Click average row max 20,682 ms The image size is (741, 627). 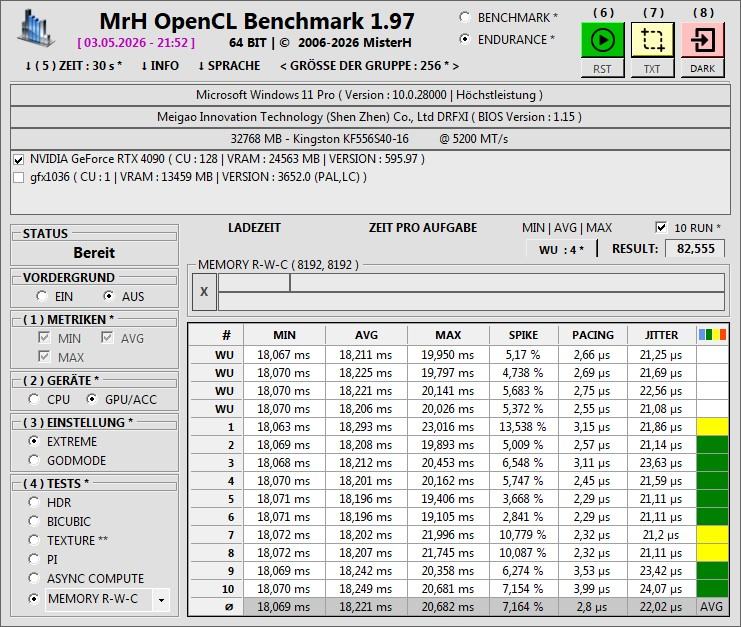click(448, 607)
